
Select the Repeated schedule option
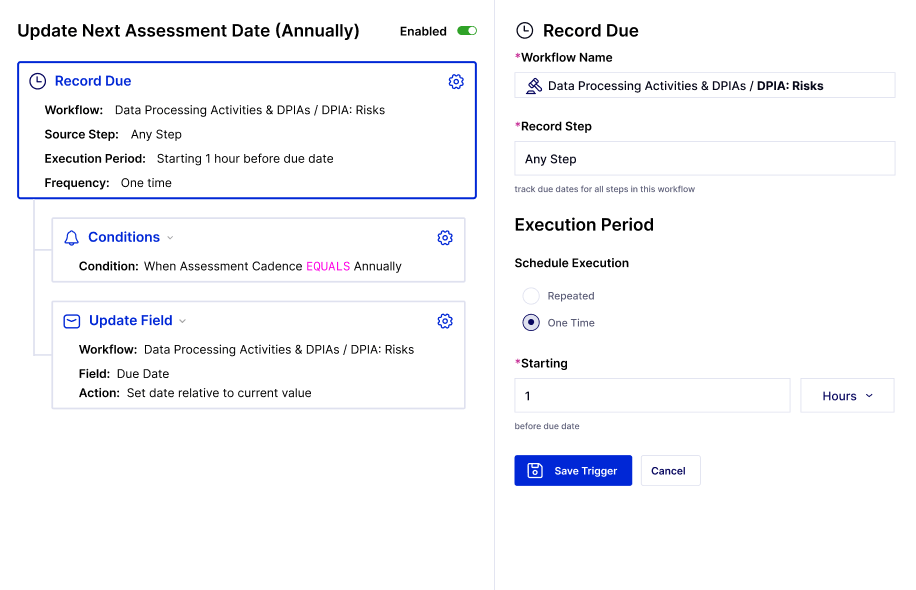click(531, 296)
